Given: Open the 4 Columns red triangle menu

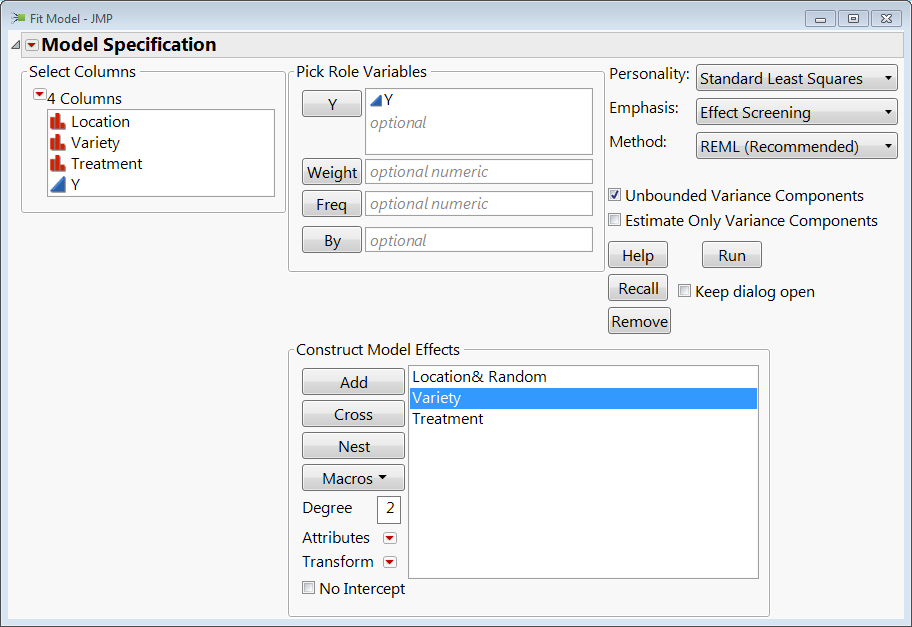Looking at the screenshot, I should click(39, 94).
